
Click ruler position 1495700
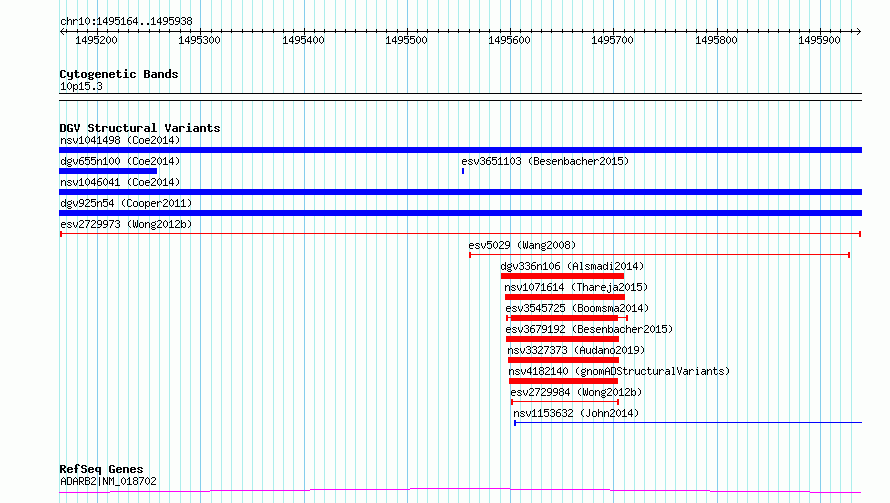(x=612, y=40)
